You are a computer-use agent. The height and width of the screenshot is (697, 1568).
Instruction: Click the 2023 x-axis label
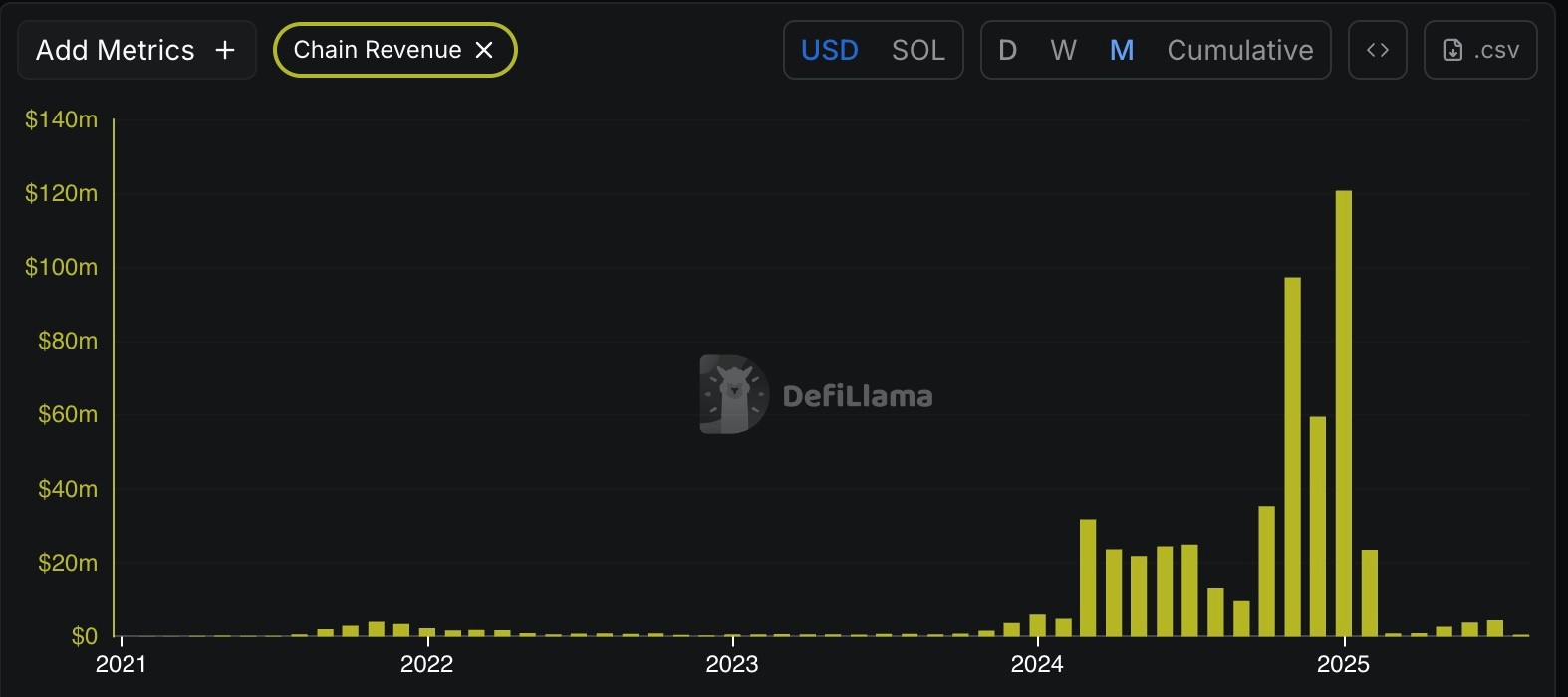(732, 664)
